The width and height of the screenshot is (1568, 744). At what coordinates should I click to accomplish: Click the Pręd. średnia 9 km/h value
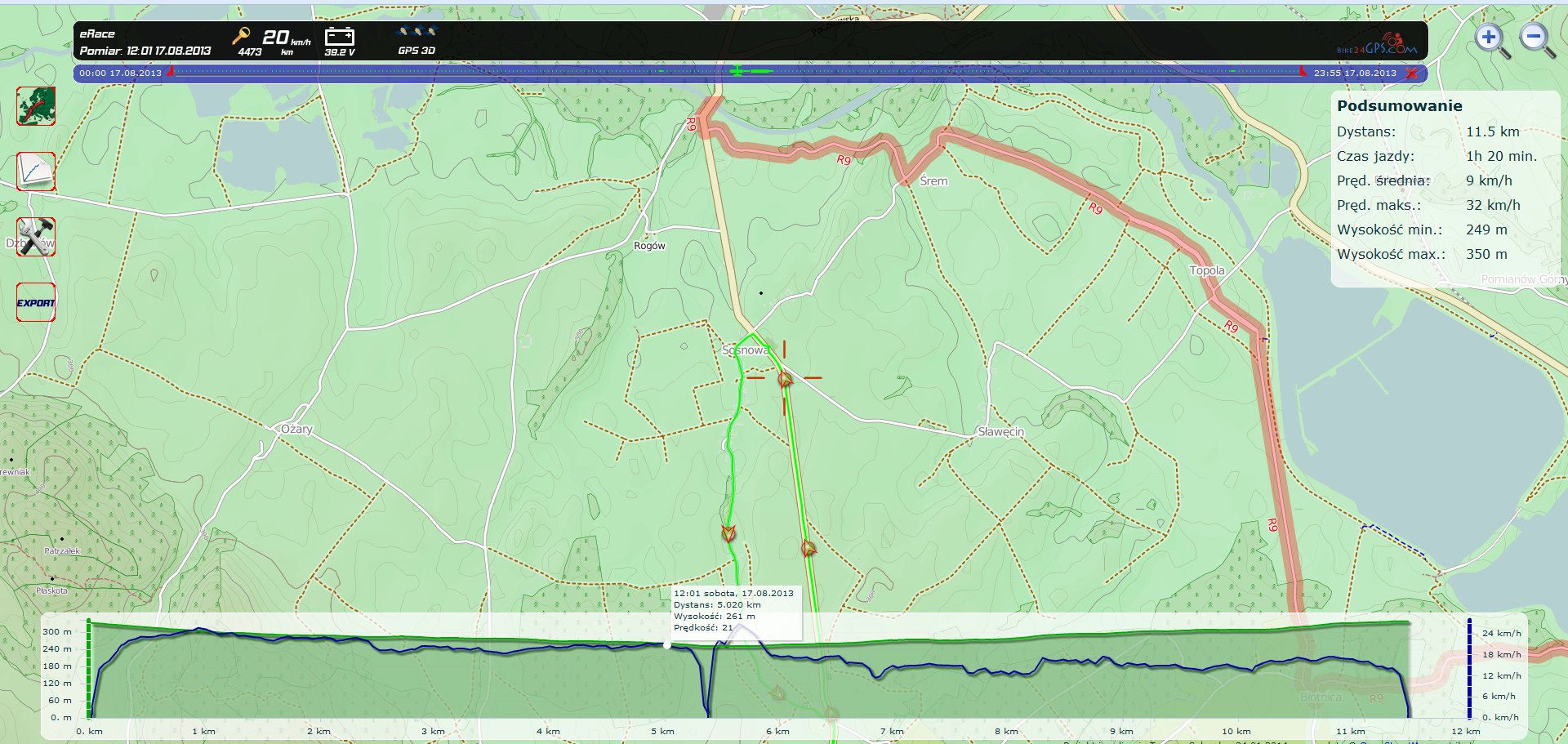pos(1489,180)
